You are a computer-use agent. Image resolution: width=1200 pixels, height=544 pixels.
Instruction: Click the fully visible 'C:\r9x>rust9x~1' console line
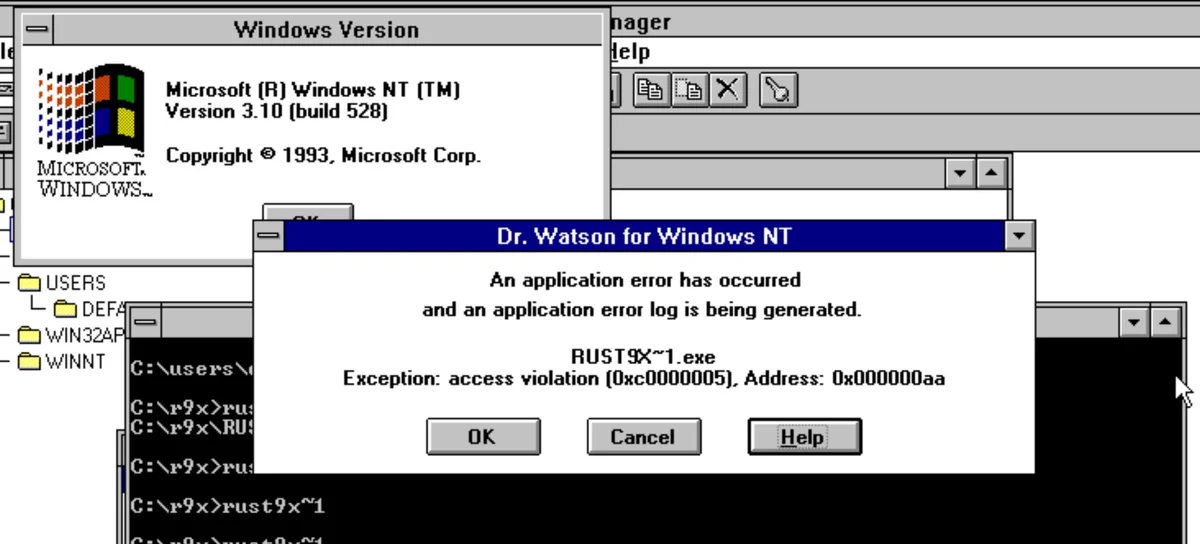coord(228,506)
